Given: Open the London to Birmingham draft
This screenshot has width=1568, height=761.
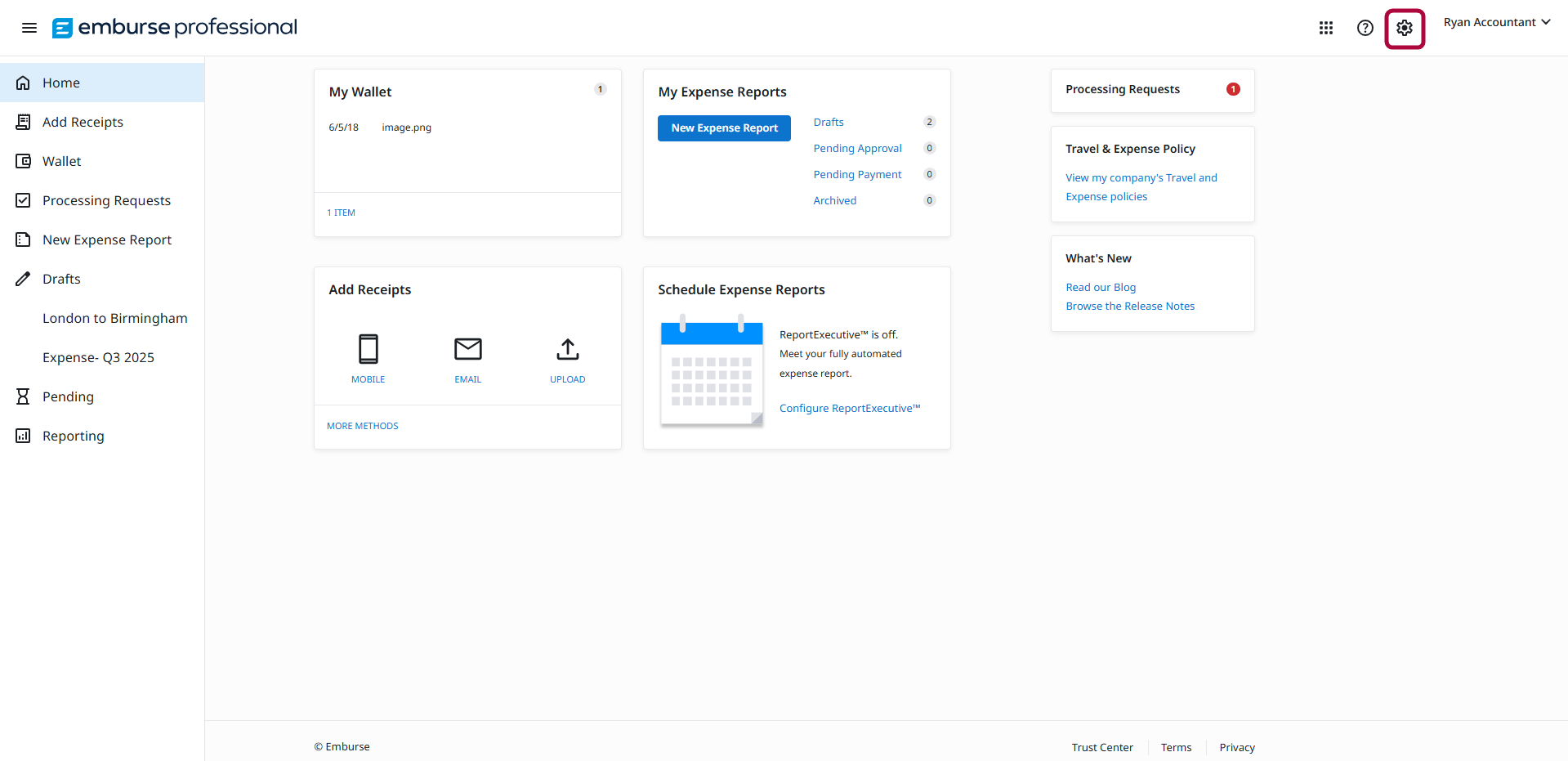Looking at the screenshot, I should (x=114, y=318).
